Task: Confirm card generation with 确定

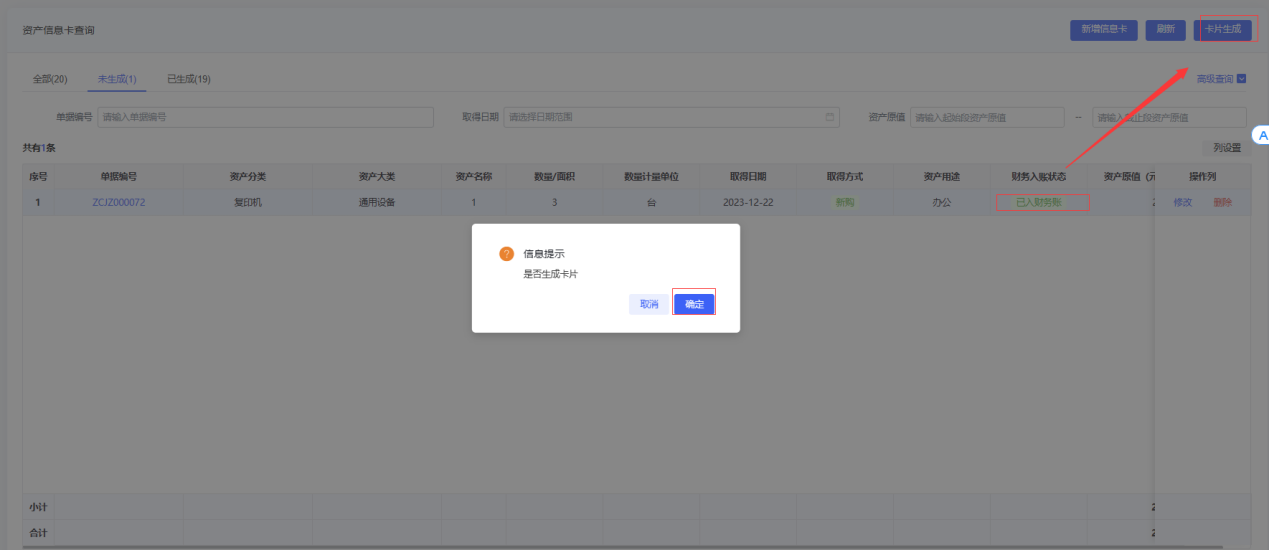Action: (x=694, y=304)
